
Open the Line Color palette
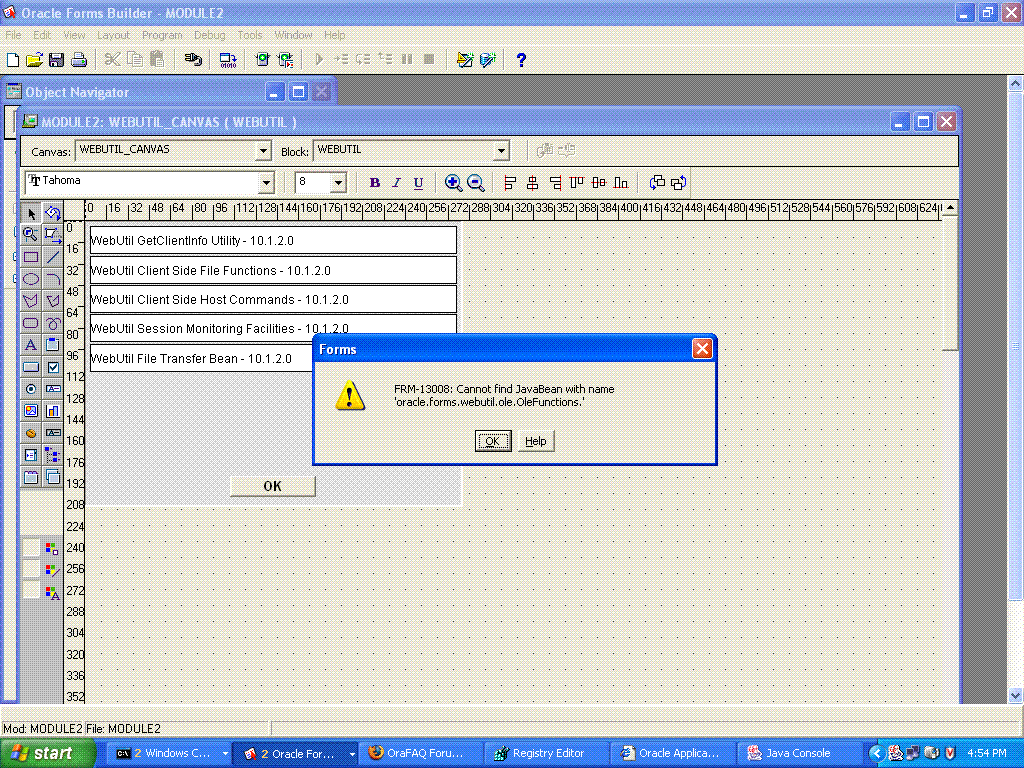52,570
